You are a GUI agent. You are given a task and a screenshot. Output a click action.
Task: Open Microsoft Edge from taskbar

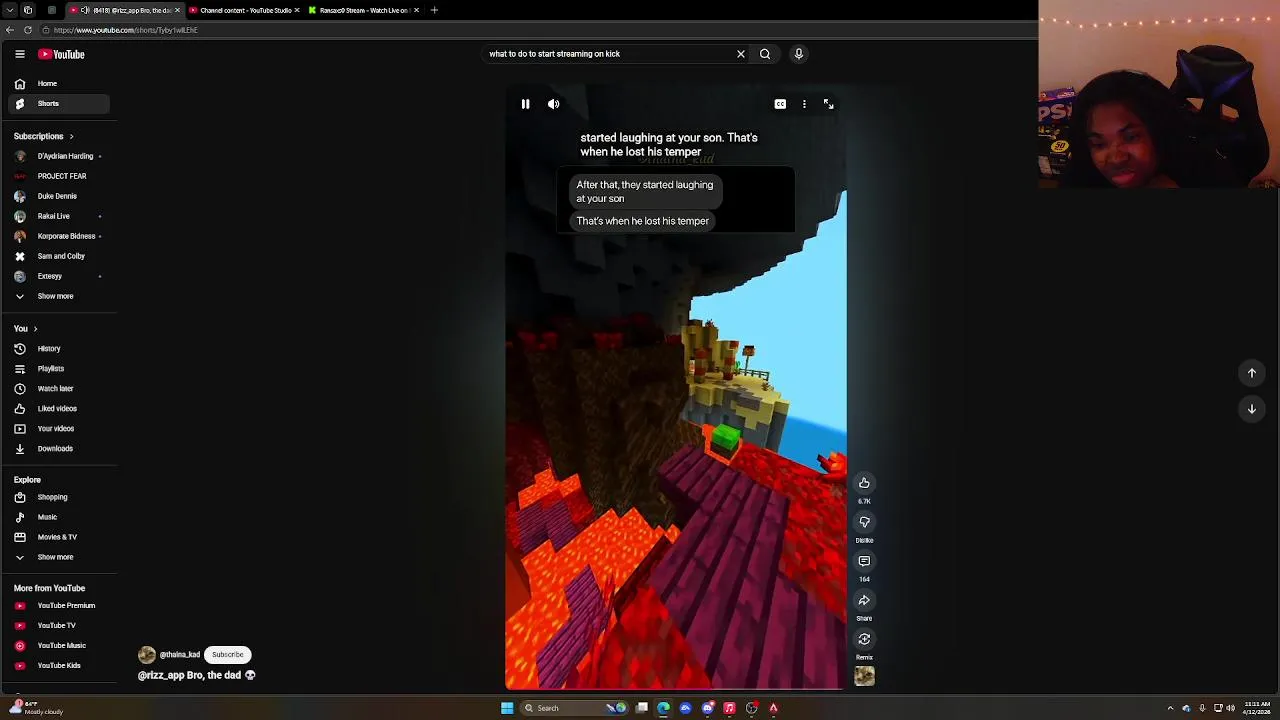pos(663,708)
